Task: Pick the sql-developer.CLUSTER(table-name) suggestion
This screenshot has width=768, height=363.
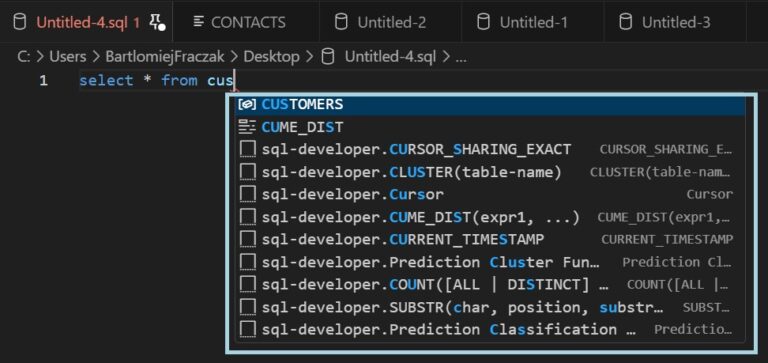Action: pyautogui.click(x=490, y=172)
